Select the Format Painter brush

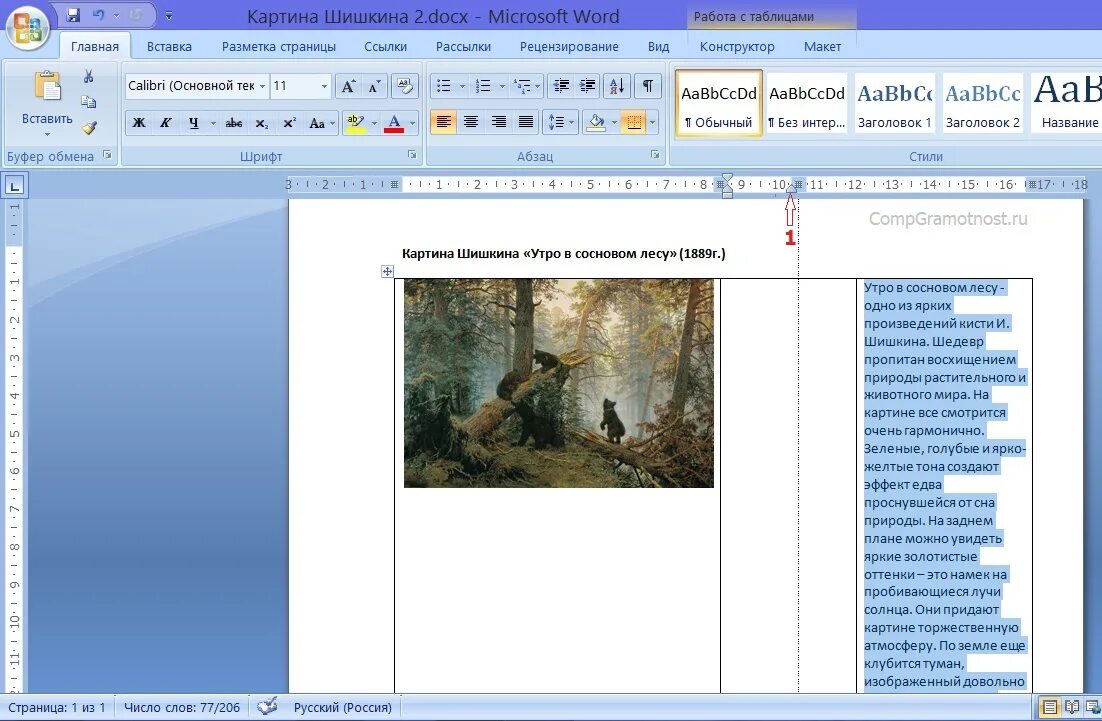(89, 128)
